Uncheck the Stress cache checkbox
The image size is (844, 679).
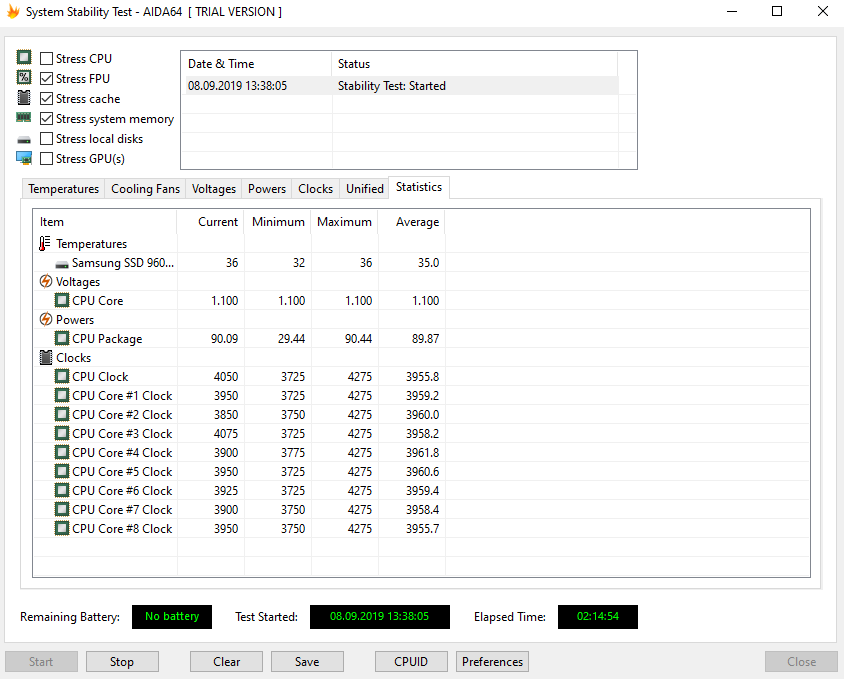47,99
